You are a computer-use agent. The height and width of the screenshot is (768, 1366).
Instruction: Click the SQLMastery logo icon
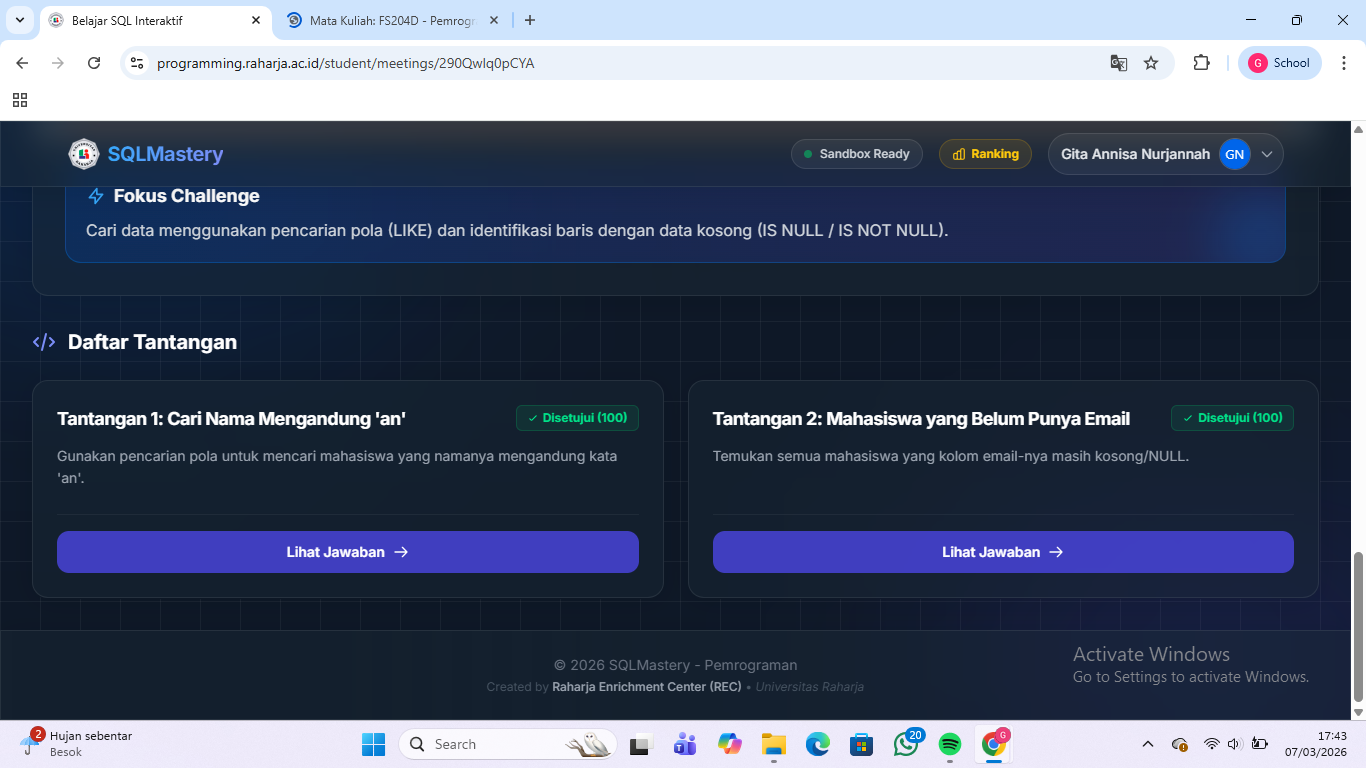(x=84, y=154)
